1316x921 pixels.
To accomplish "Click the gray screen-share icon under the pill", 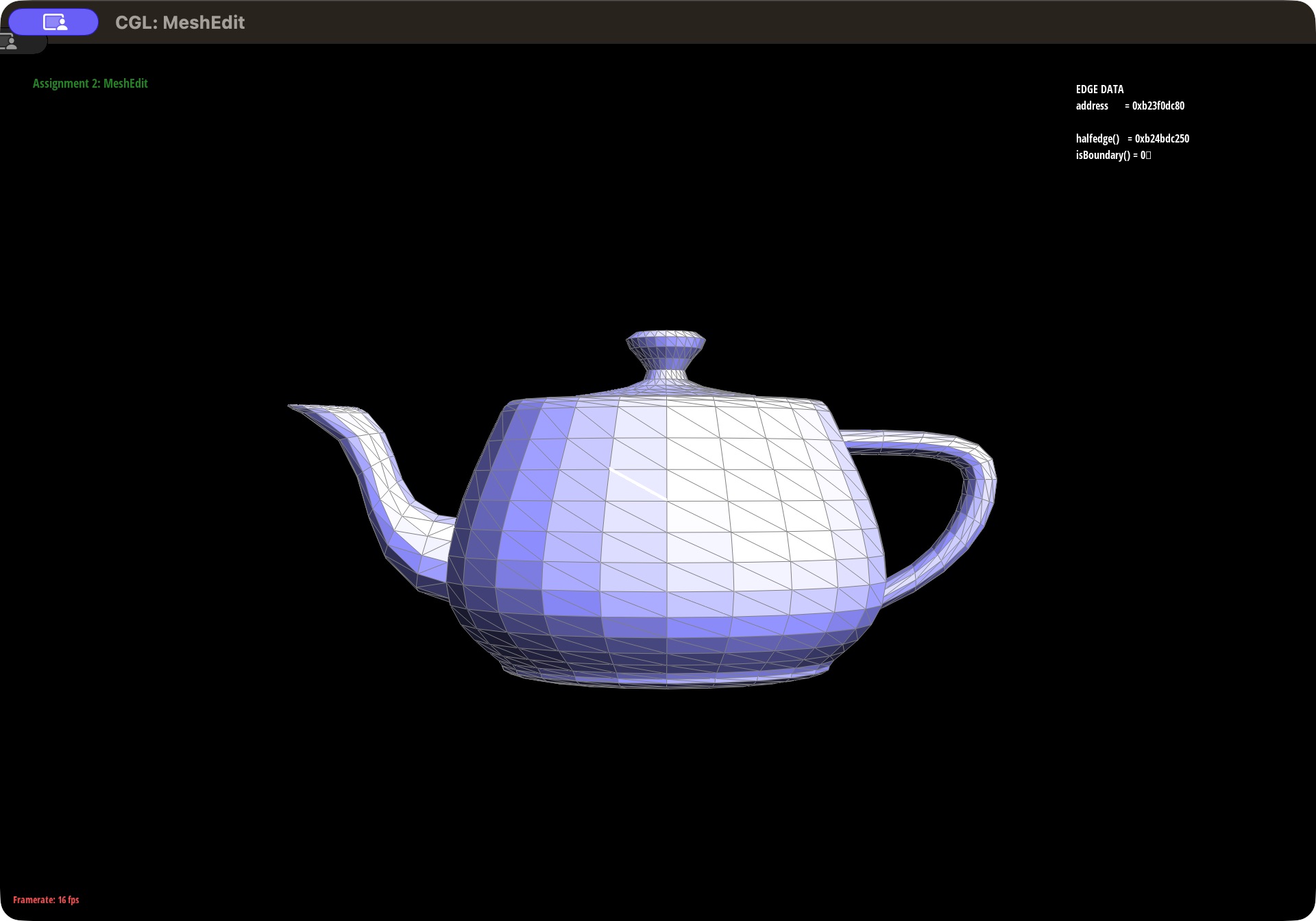I will click(10, 42).
